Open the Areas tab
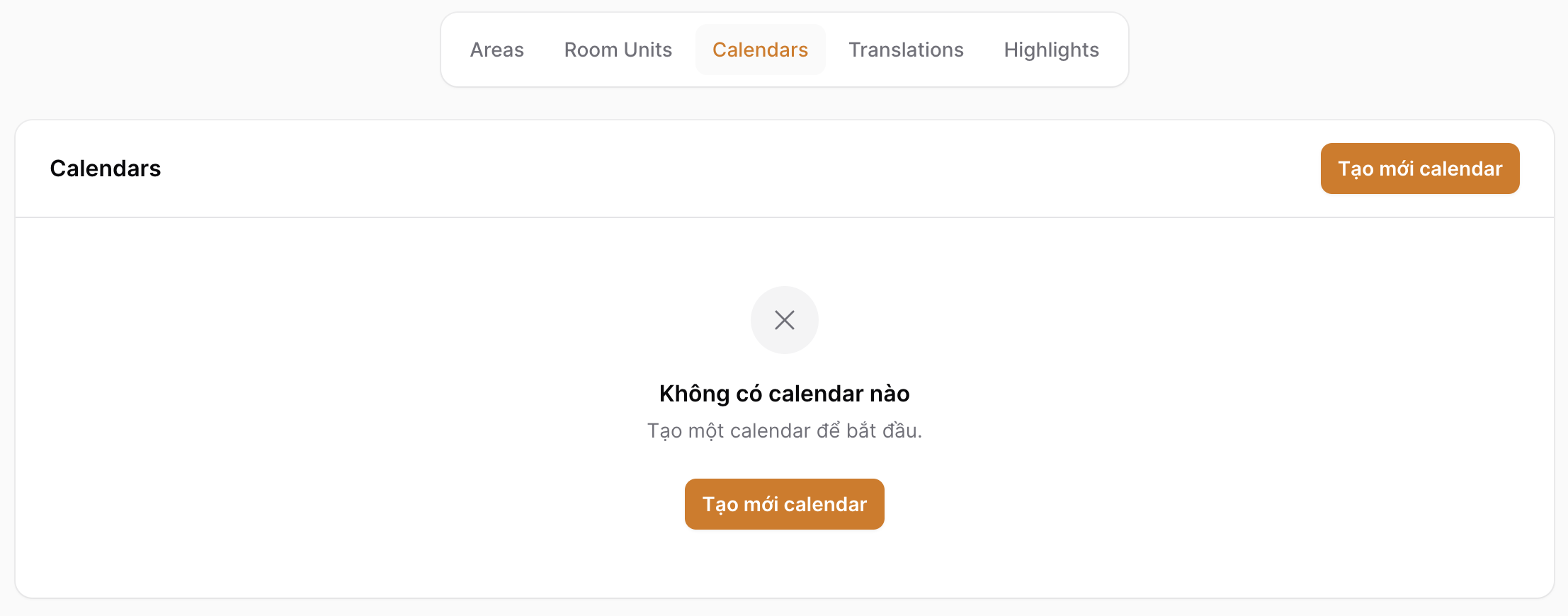The image size is (1568, 616). click(496, 50)
